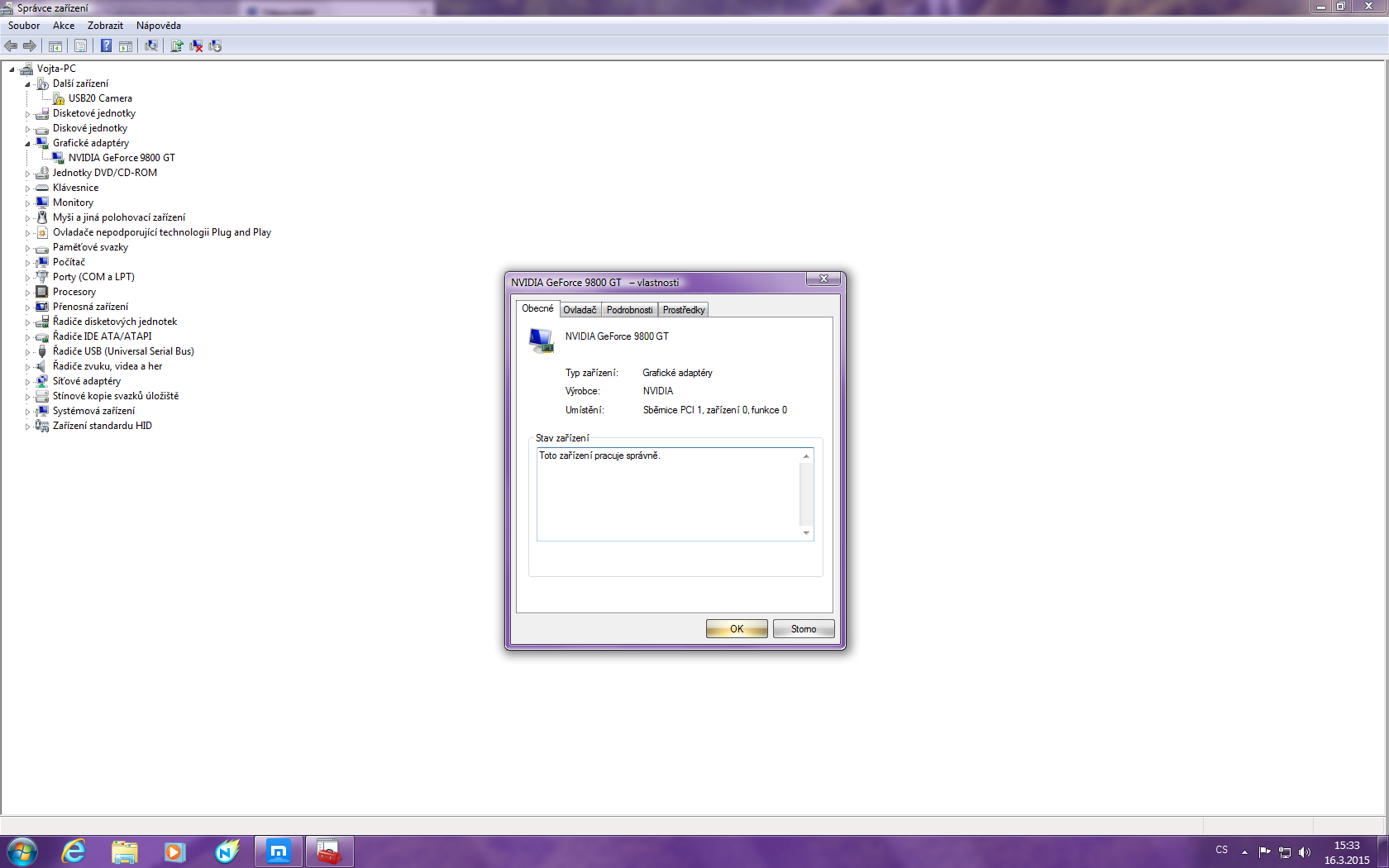Select the USB20 Camera device
Screen dimensions: 1389x868
100,98
